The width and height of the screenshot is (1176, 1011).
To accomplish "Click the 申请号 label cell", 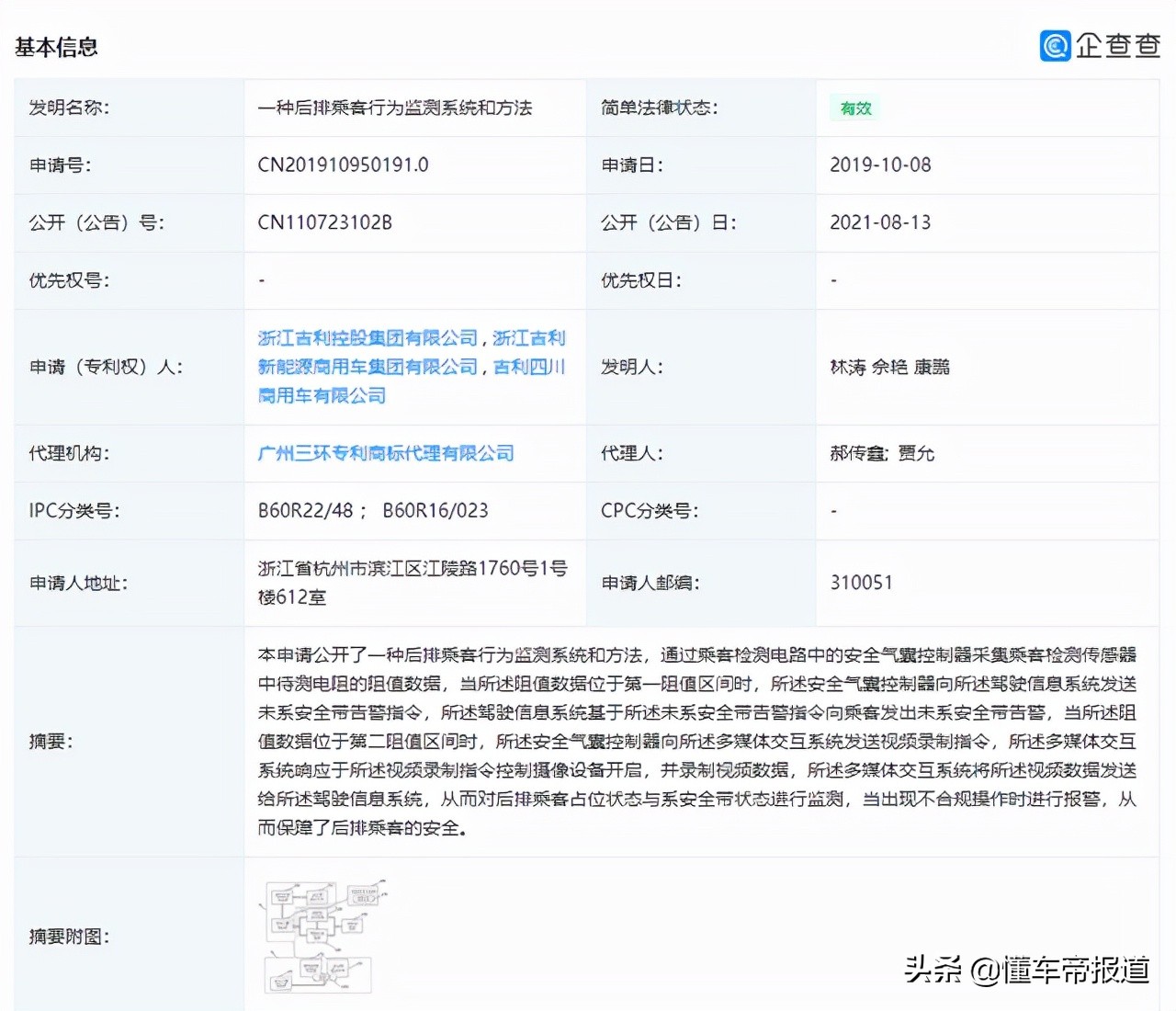I will tap(130, 165).
